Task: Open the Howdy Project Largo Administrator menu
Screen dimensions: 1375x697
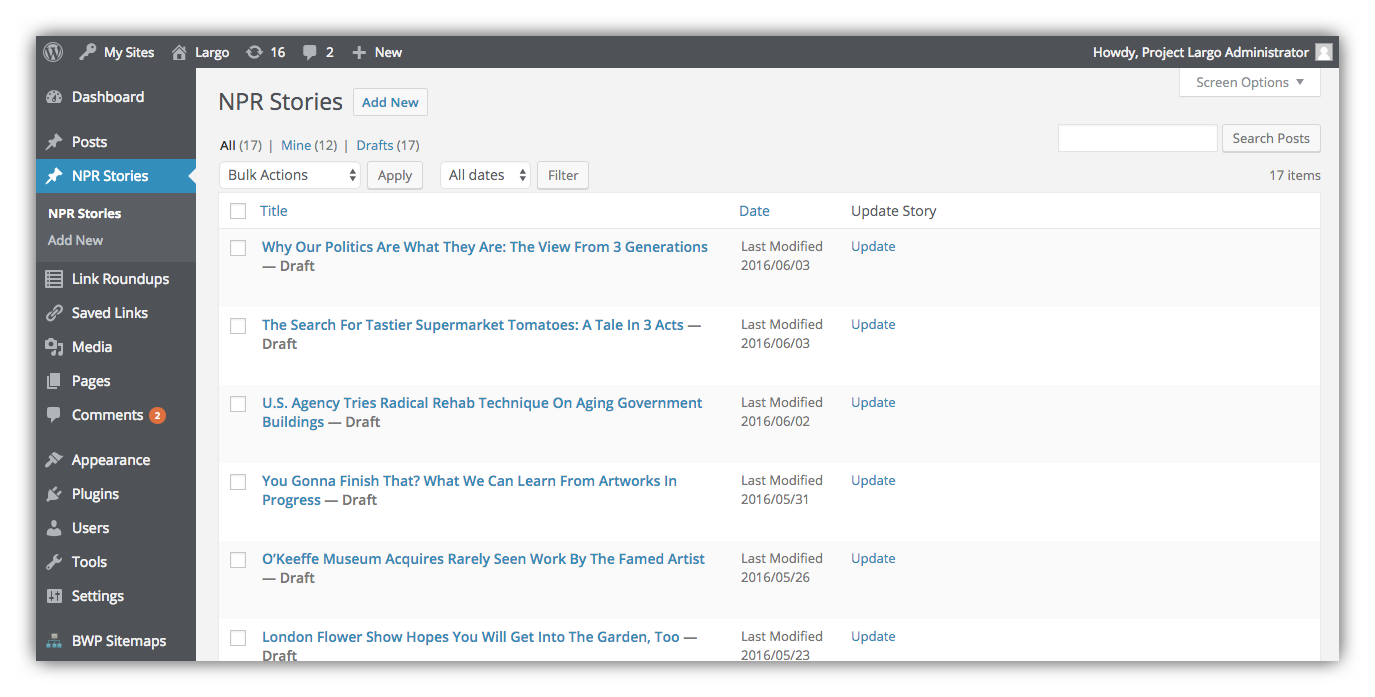Action: [x=1212, y=52]
